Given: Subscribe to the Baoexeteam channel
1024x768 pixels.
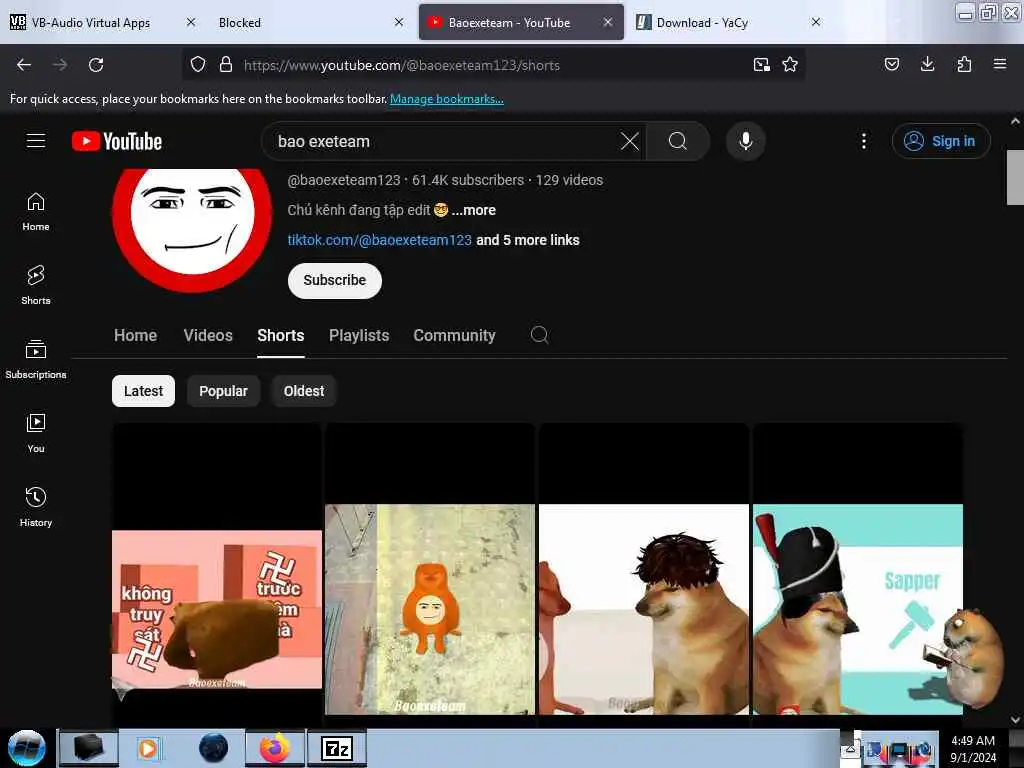Looking at the screenshot, I should [x=334, y=281].
